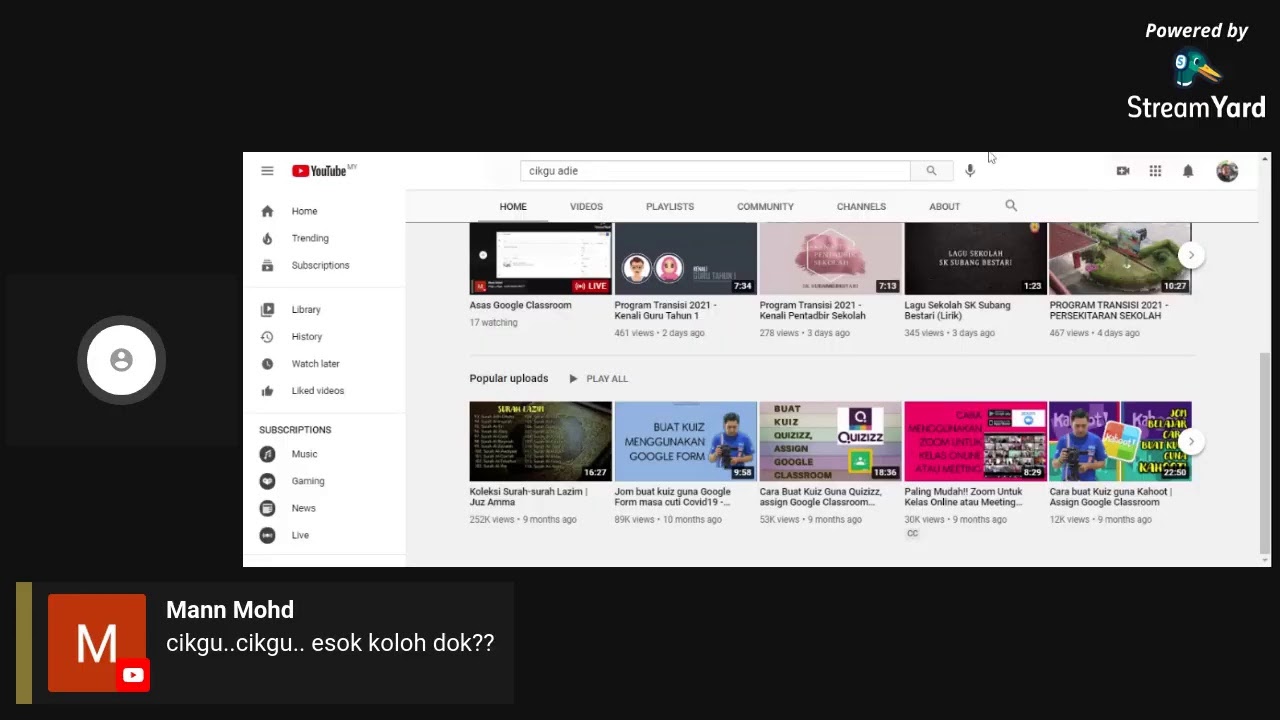
Task: Open Koleksi Surah-surah Lazim title
Action: (529, 497)
